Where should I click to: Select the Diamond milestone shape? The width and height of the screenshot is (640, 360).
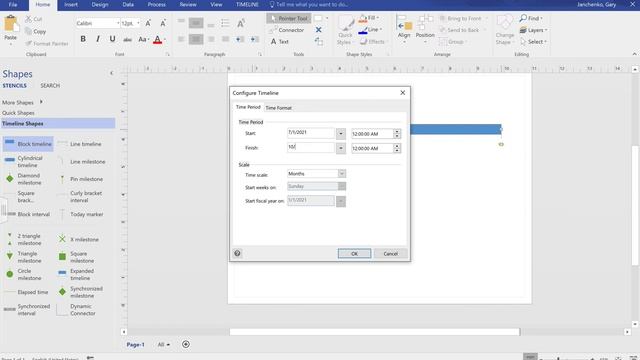pos(24,179)
